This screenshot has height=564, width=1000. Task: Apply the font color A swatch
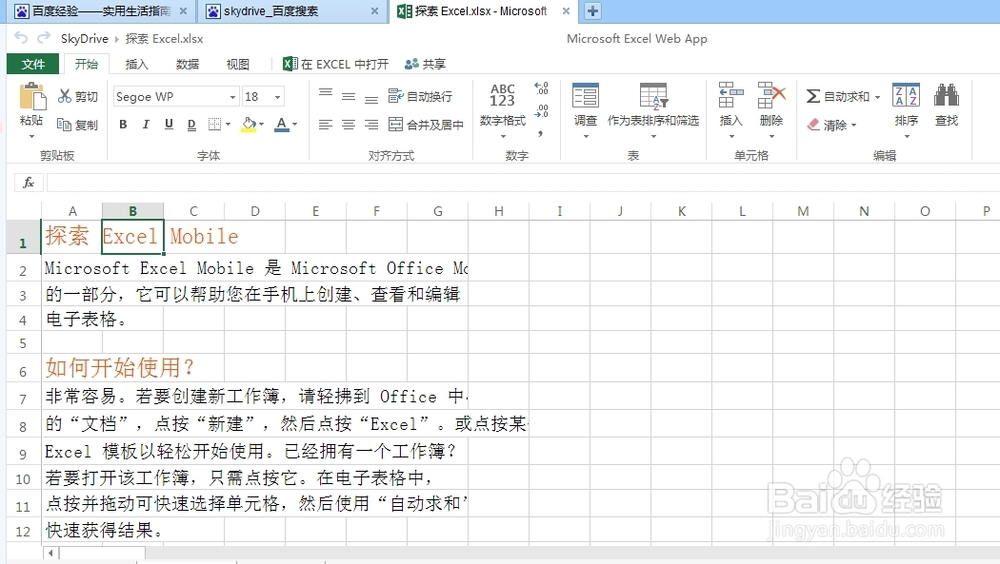(281, 124)
